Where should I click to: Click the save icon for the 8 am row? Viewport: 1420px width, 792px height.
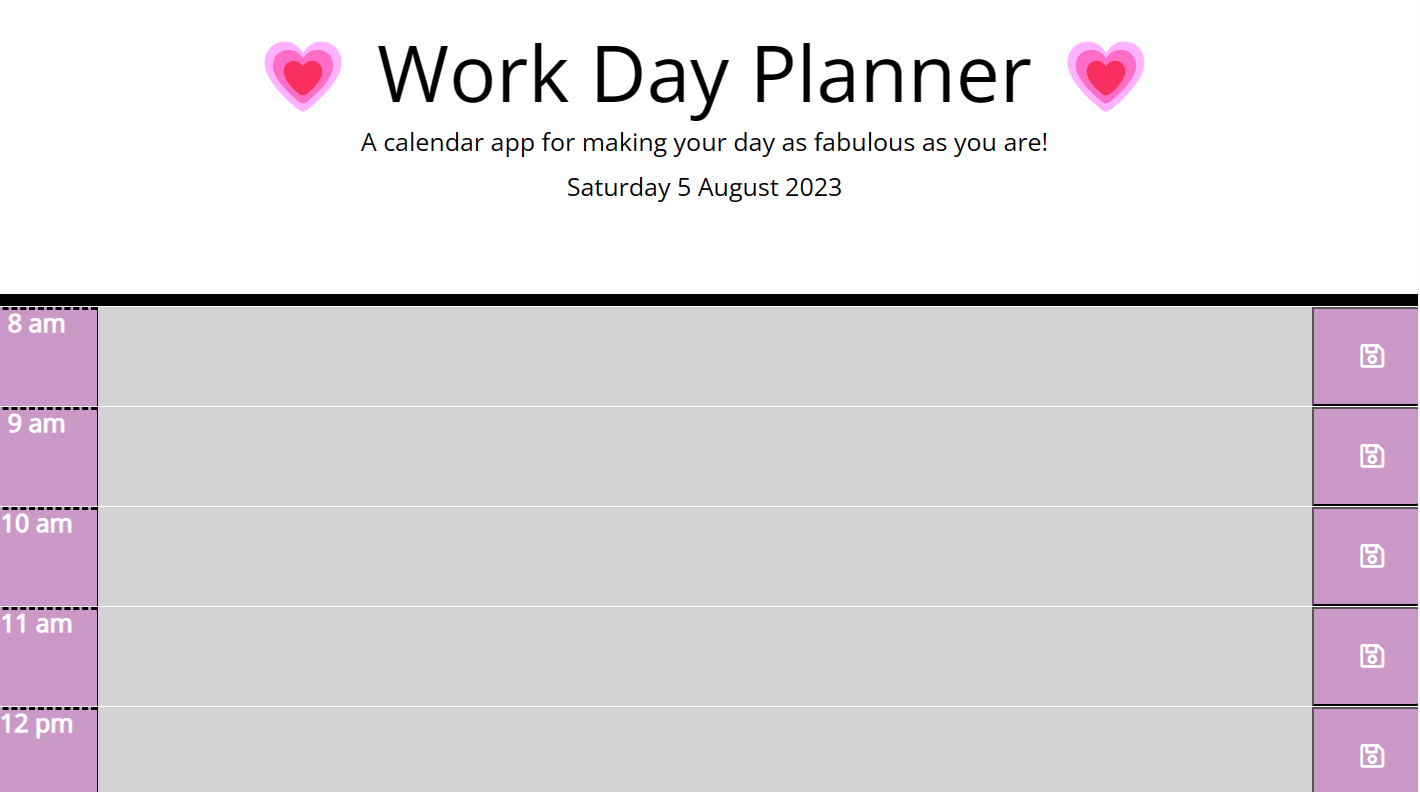coord(1372,356)
